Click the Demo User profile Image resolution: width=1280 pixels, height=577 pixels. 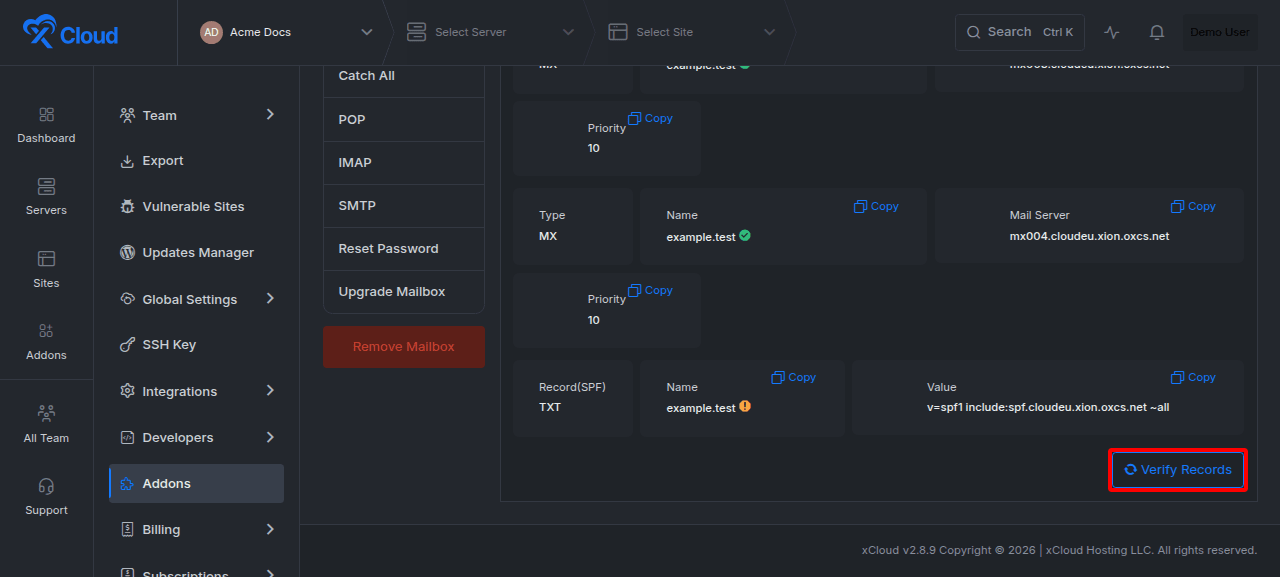[1220, 32]
